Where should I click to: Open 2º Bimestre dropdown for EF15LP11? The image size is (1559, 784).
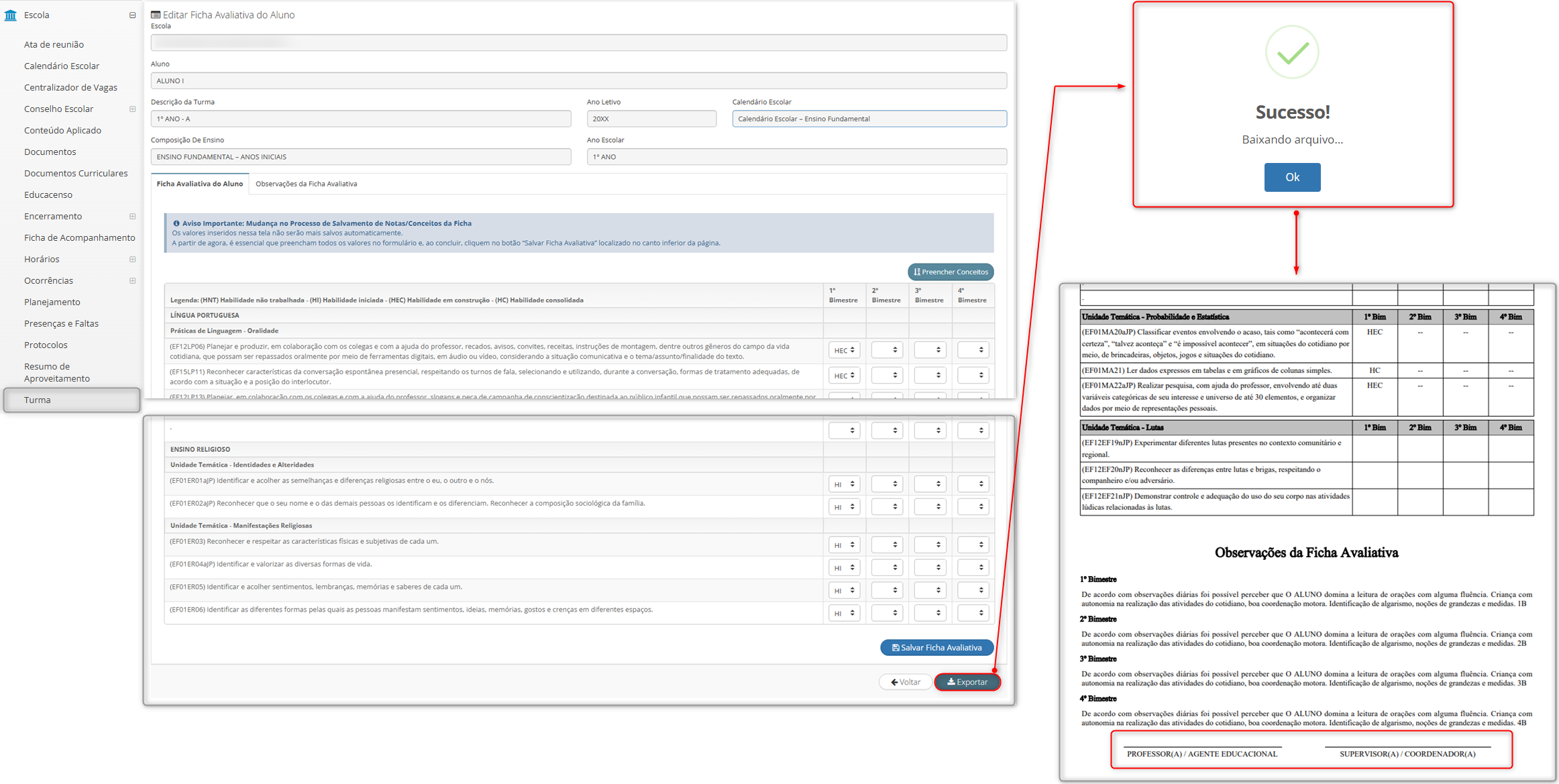point(887,376)
